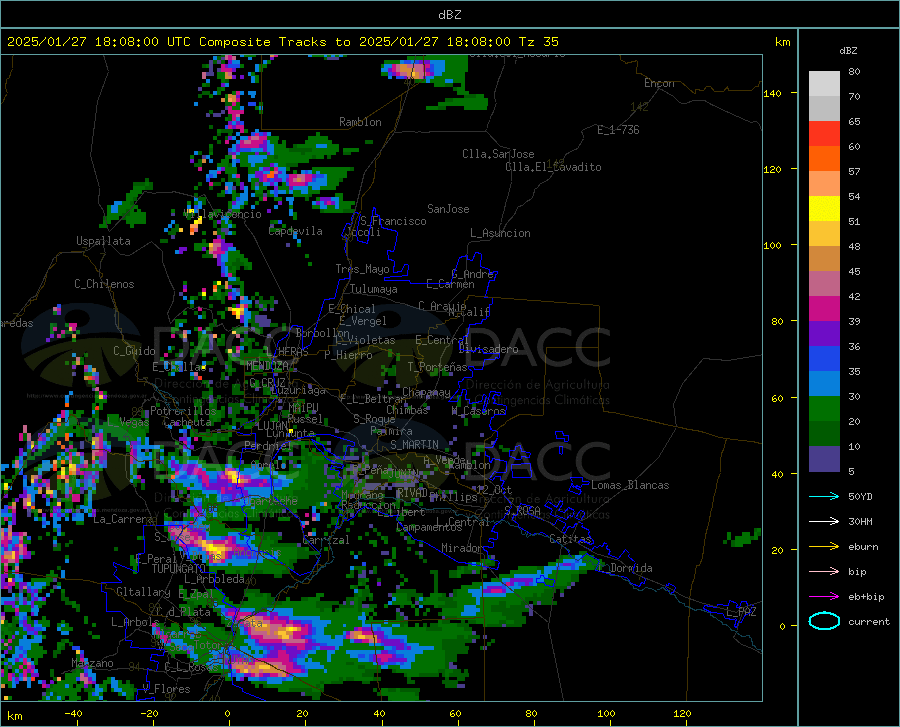The width and height of the screenshot is (900, 727).
Task: Click the 100 km tick on right axis
Action: tap(772, 246)
